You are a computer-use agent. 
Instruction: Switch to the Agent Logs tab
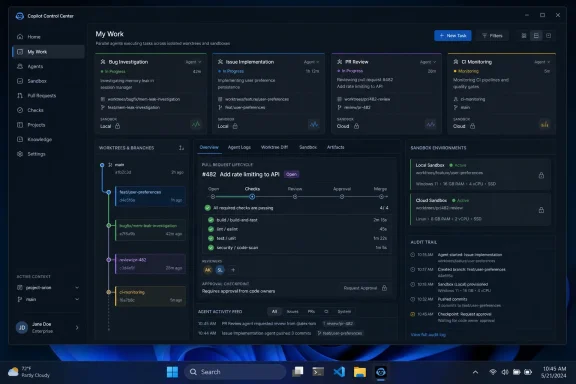coord(239,147)
